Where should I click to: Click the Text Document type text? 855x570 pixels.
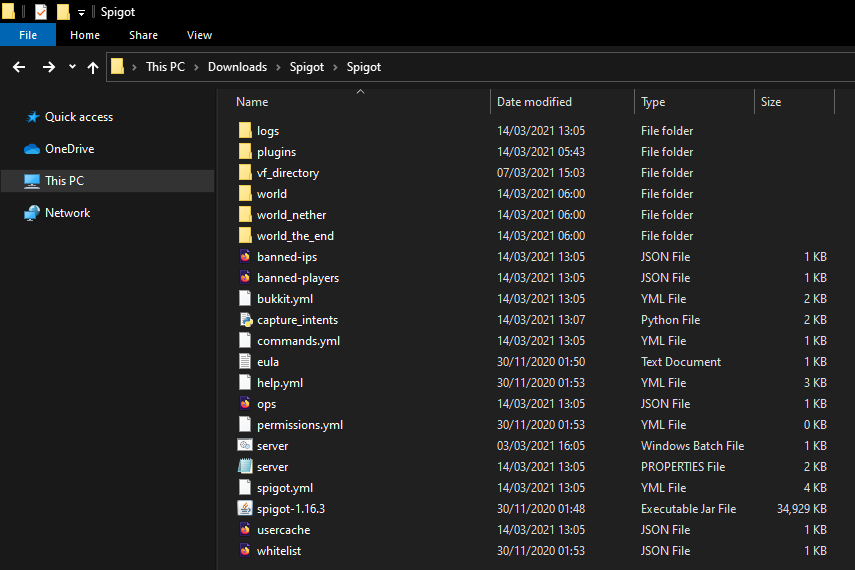coord(681,362)
